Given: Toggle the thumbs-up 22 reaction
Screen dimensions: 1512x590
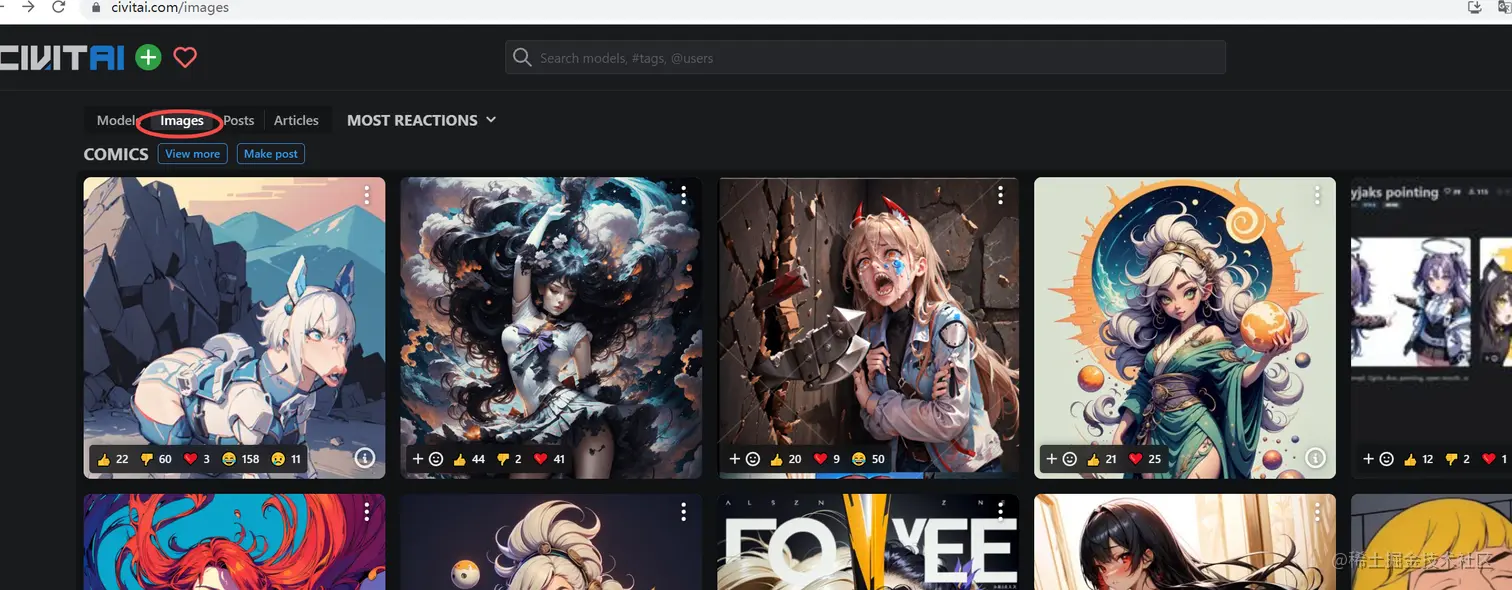Looking at the screenshot, I should [x=113, y=459].
